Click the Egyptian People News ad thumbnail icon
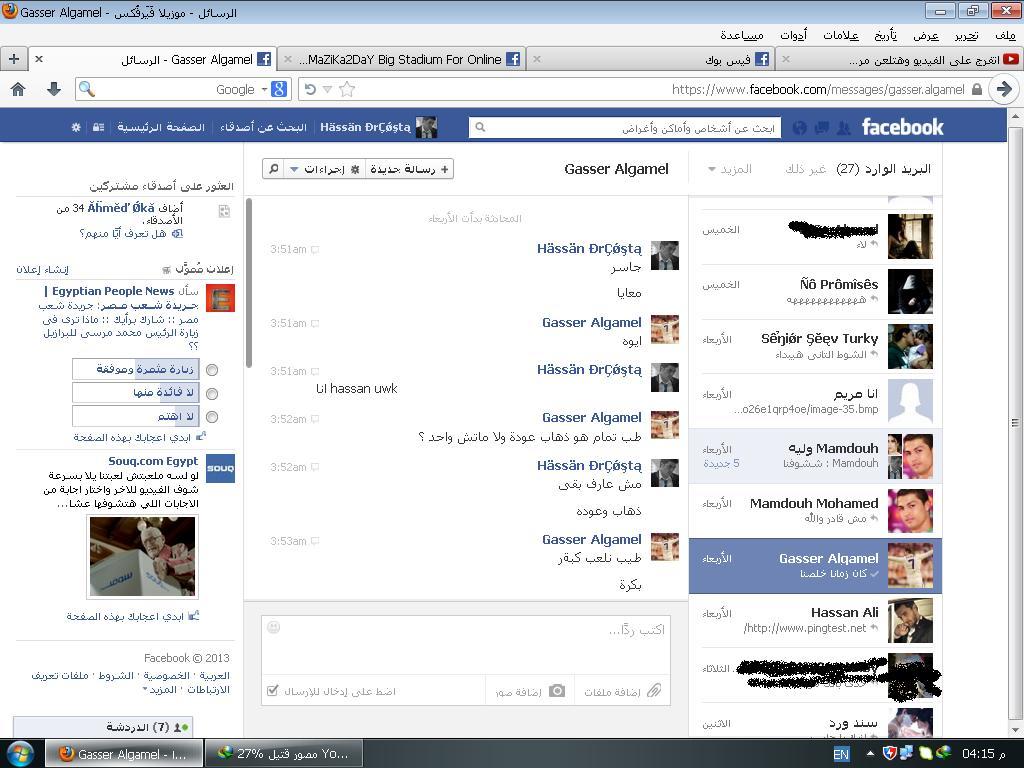This screenshot has height=768, width=1024. click(x=220, y=298)
